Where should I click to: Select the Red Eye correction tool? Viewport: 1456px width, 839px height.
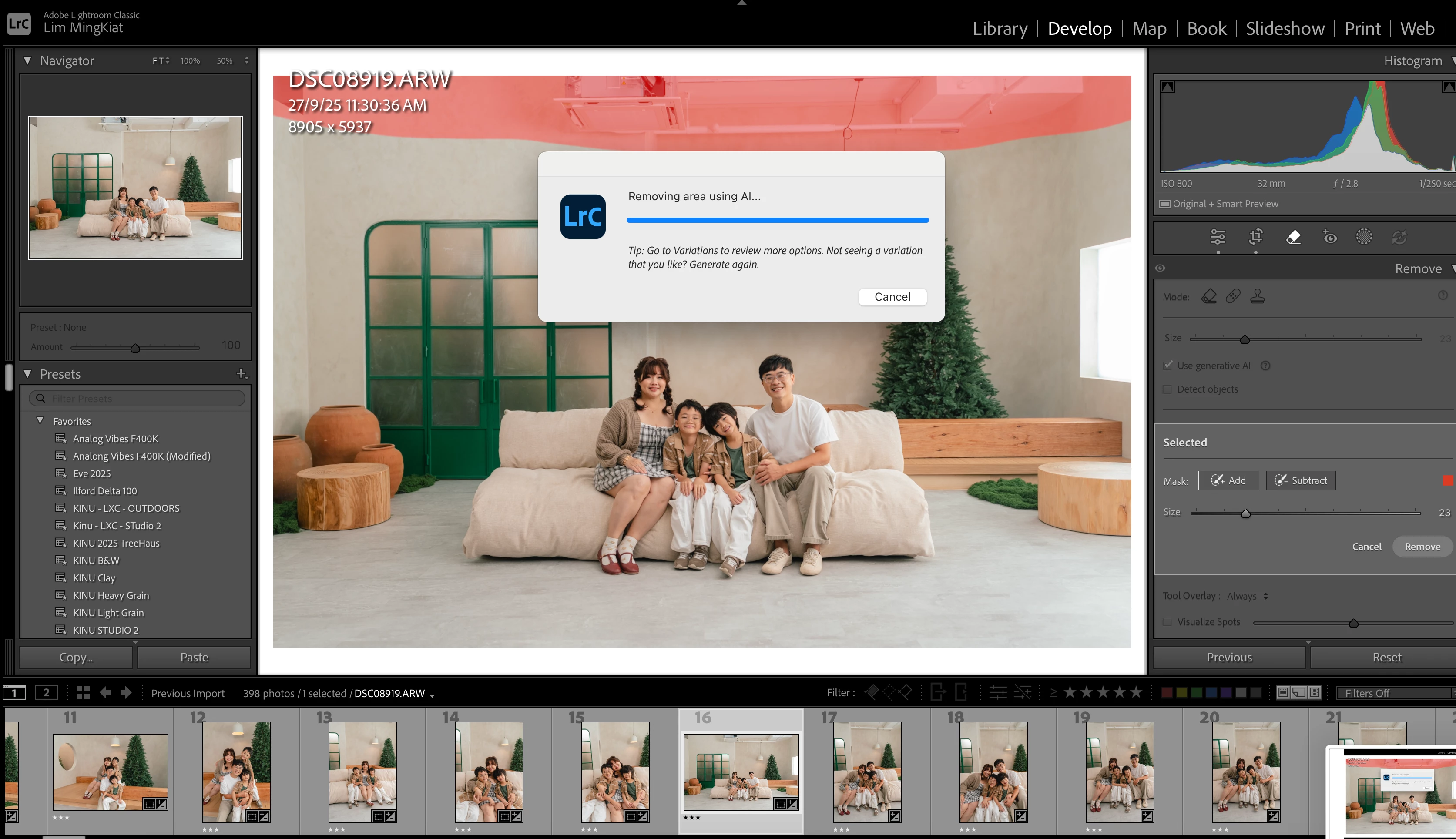(1330, 237)
